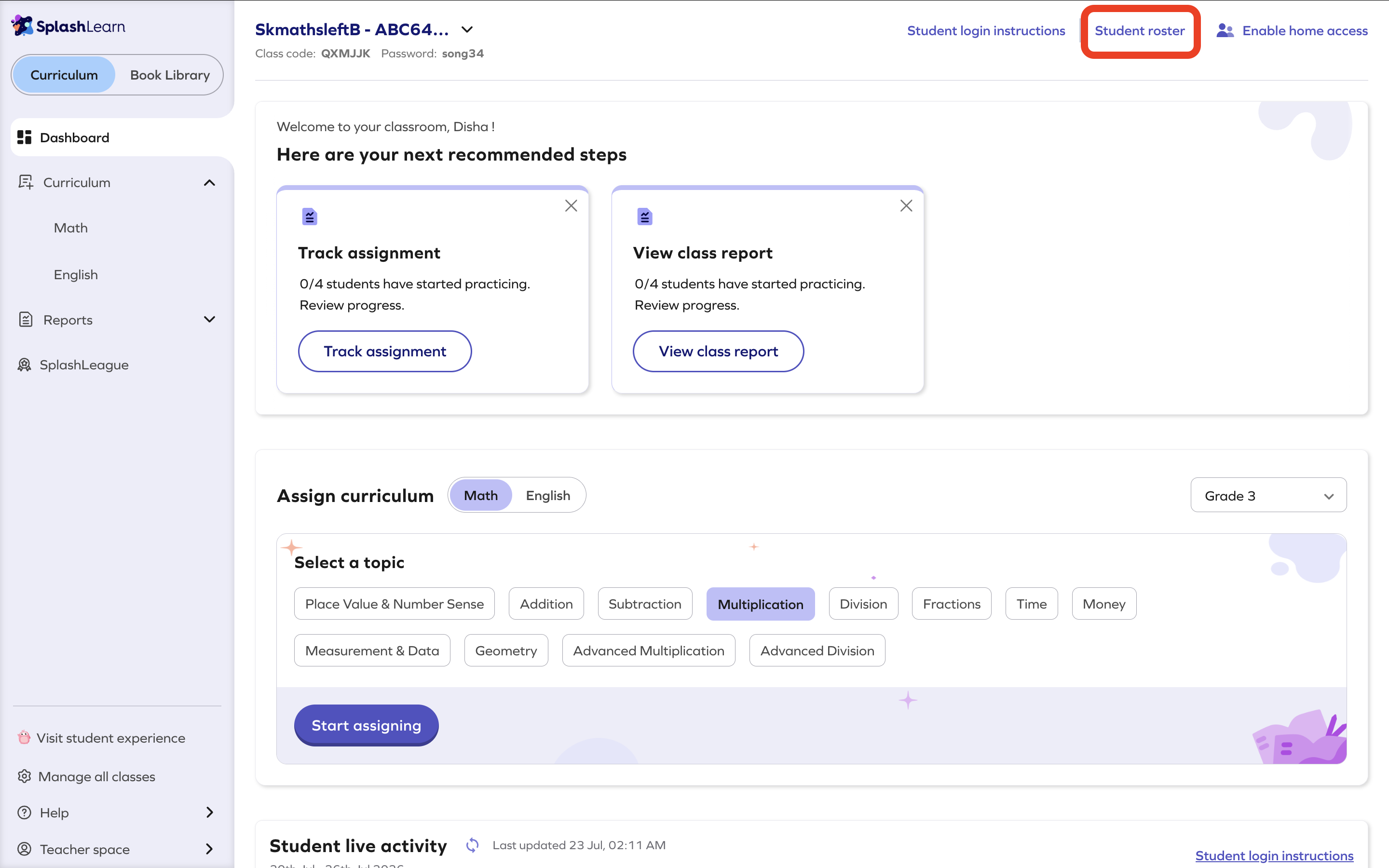Image resolution: width=1389 pixels, height=868 pixels.
Task: Select the Time topic
Action: click(1032, 604)
